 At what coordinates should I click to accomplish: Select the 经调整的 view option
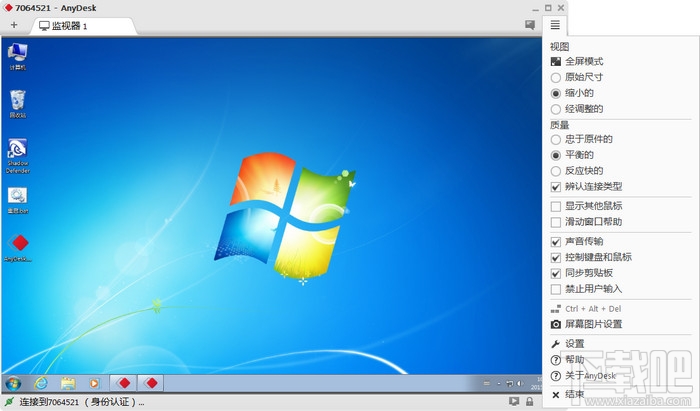click(x=577, y=109)
